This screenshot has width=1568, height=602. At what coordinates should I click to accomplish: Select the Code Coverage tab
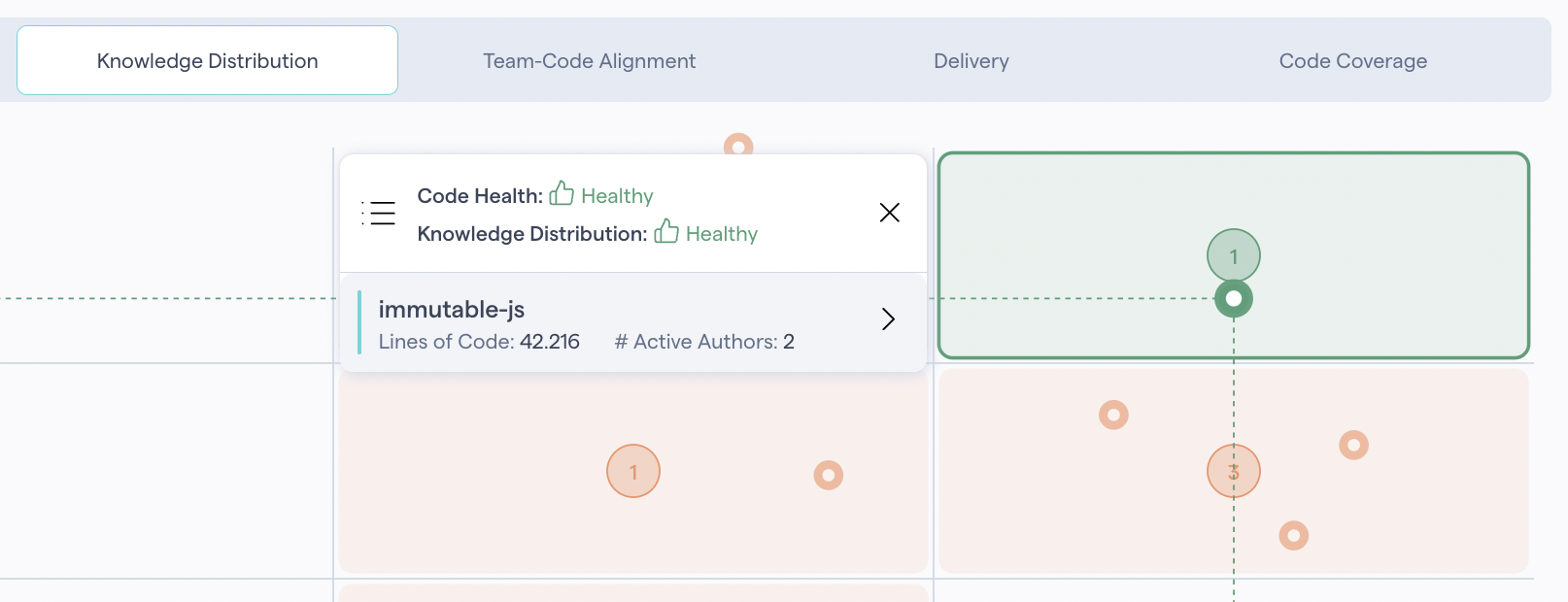(1352, 61)
